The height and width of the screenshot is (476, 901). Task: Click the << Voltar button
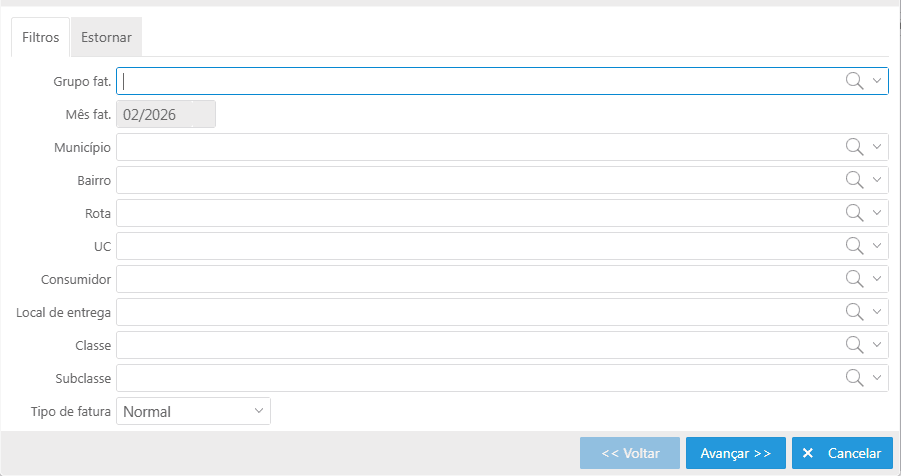click(x=630, y=453)
